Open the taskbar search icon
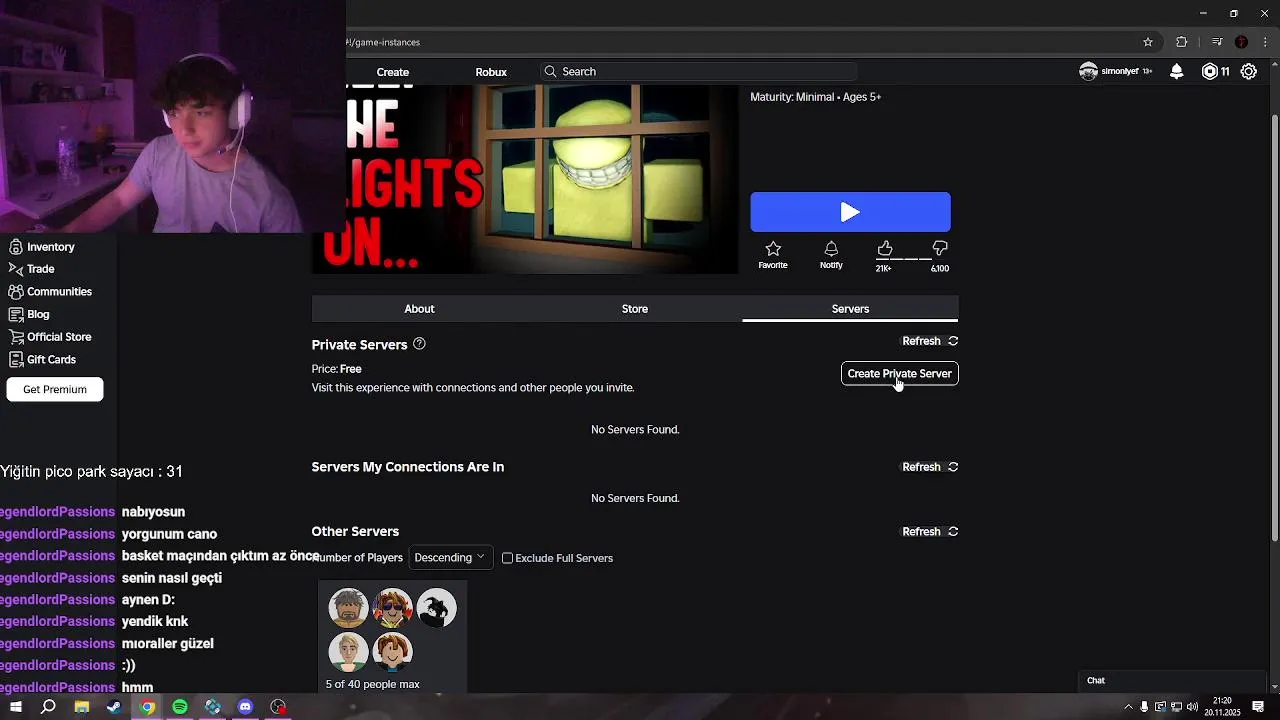This screenshot has width=1280, height=720. [48, 707]
